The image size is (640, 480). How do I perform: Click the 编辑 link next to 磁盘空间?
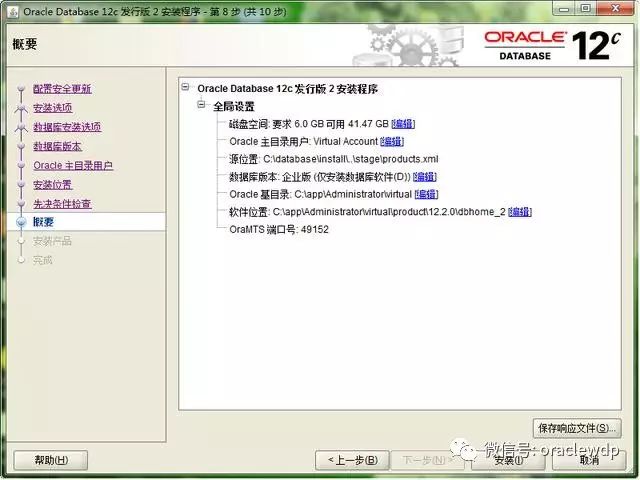[x=403, y=124]
